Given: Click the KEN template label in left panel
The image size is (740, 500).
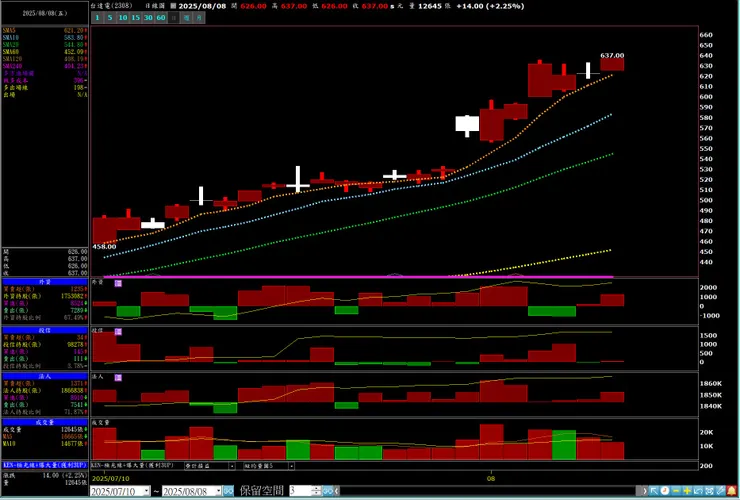Looking at the screenshot, I should click(x=45, y=465).
